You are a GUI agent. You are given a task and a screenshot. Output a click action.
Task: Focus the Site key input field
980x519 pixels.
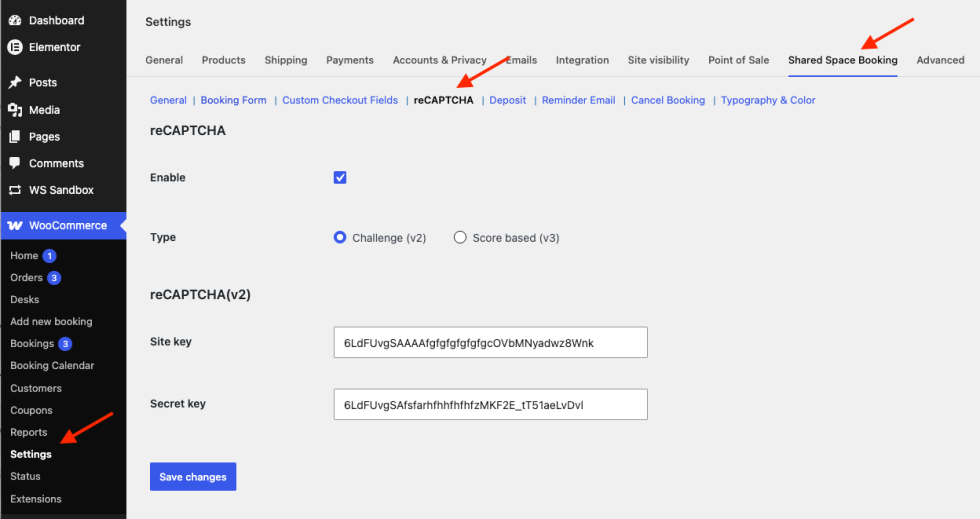(x=491, y=342)
